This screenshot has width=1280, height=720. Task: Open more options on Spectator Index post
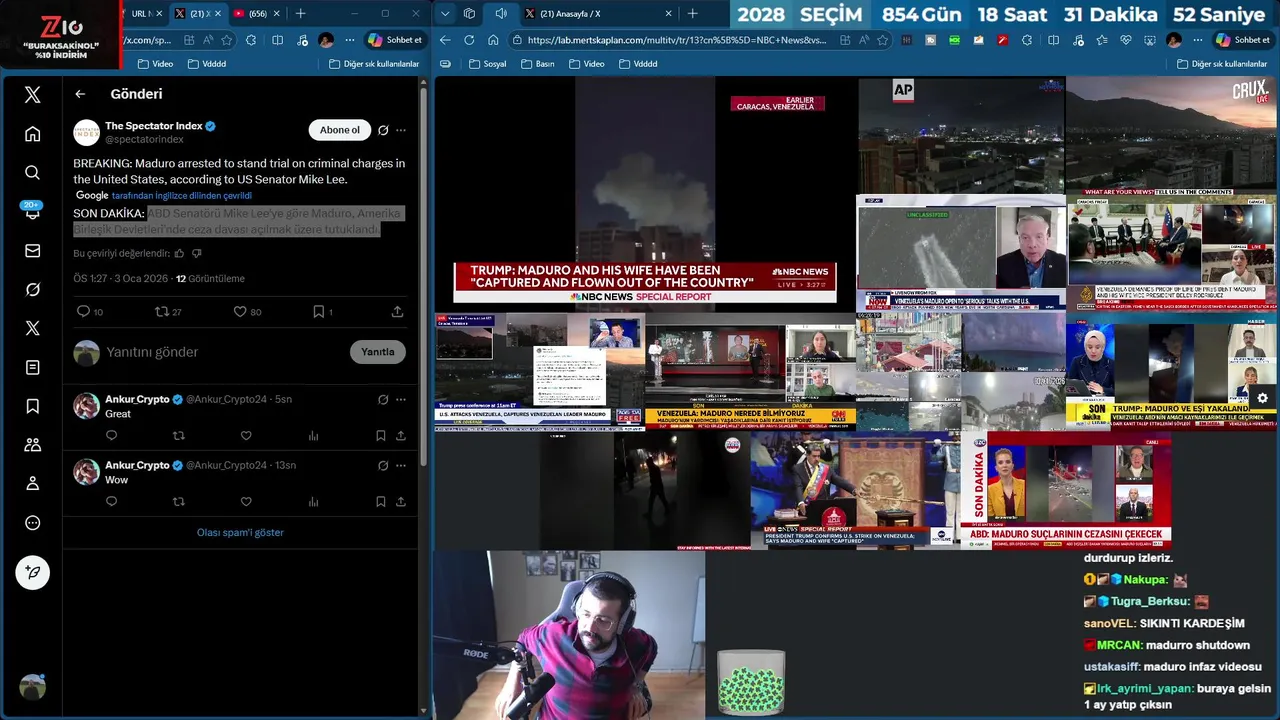[401, 130]
